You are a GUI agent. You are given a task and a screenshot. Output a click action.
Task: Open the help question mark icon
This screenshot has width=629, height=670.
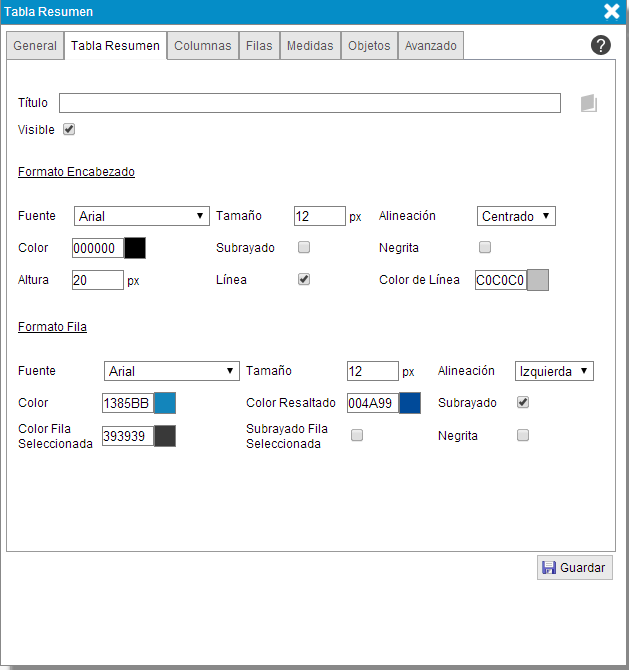[x=600, y=45]
